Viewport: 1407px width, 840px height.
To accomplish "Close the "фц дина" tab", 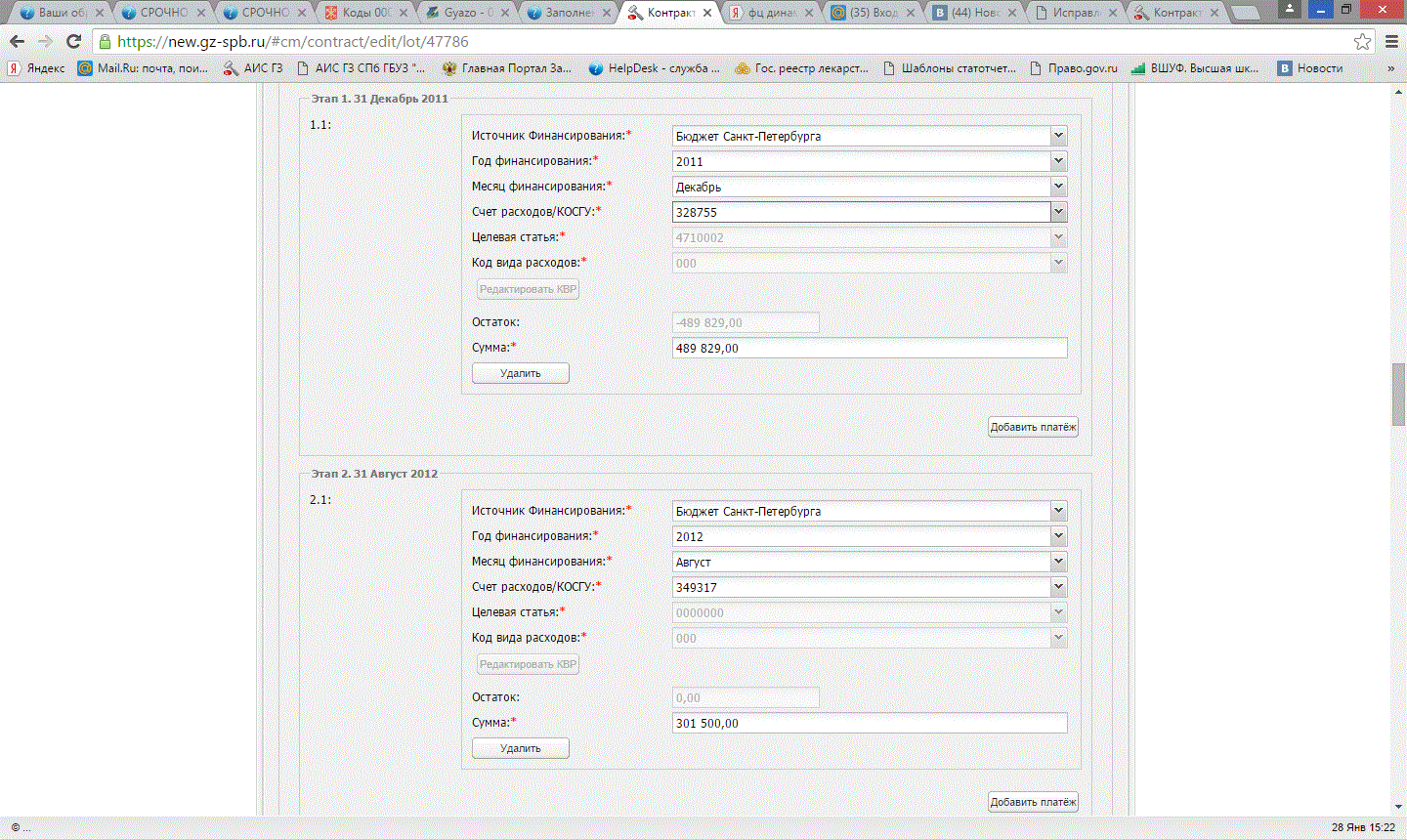I will tap(809, 13).
